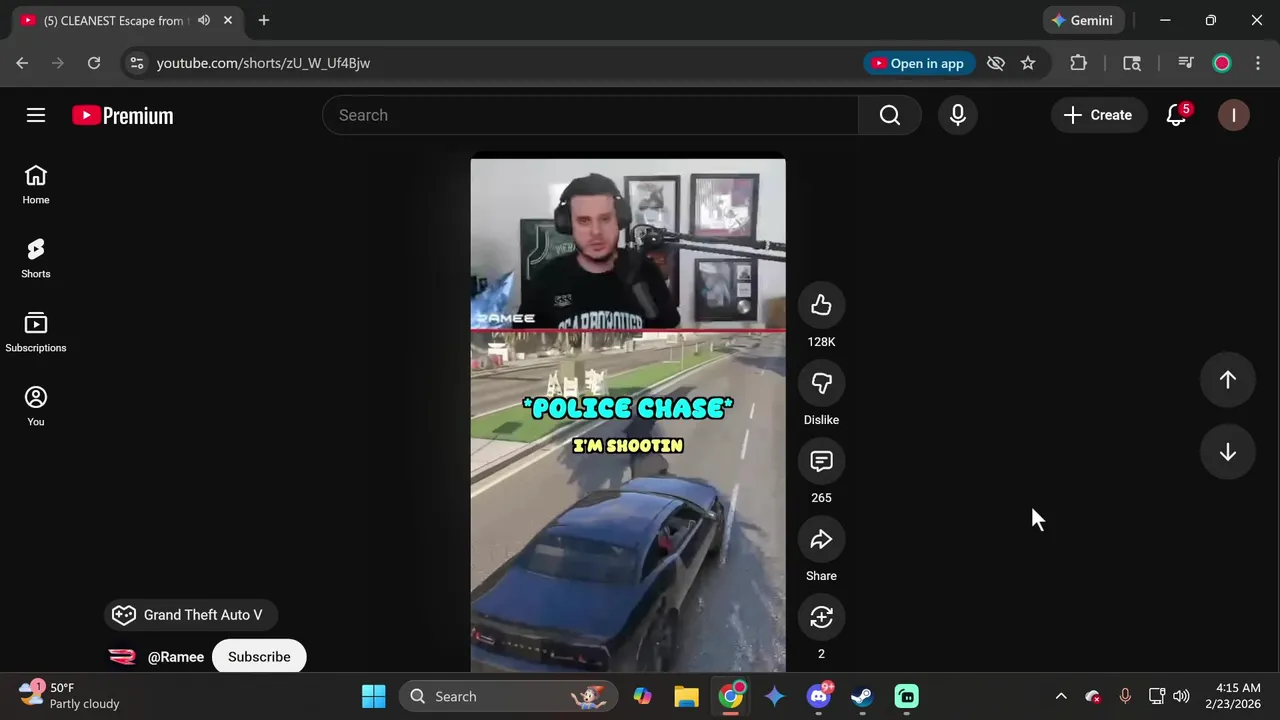Click the system tray microphone icon

[x=1125, y=696]
